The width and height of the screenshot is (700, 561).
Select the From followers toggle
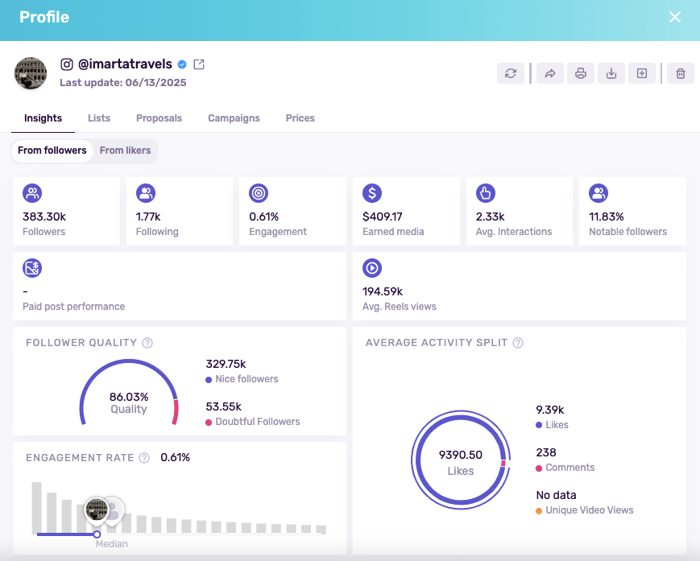pyautogui.click(x=52, y=151)
